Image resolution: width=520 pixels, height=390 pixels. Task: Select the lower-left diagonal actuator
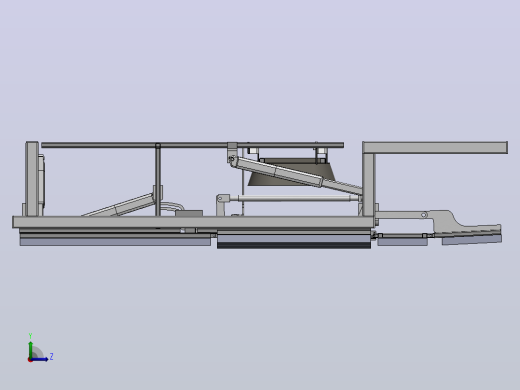[x=119, y=205]
